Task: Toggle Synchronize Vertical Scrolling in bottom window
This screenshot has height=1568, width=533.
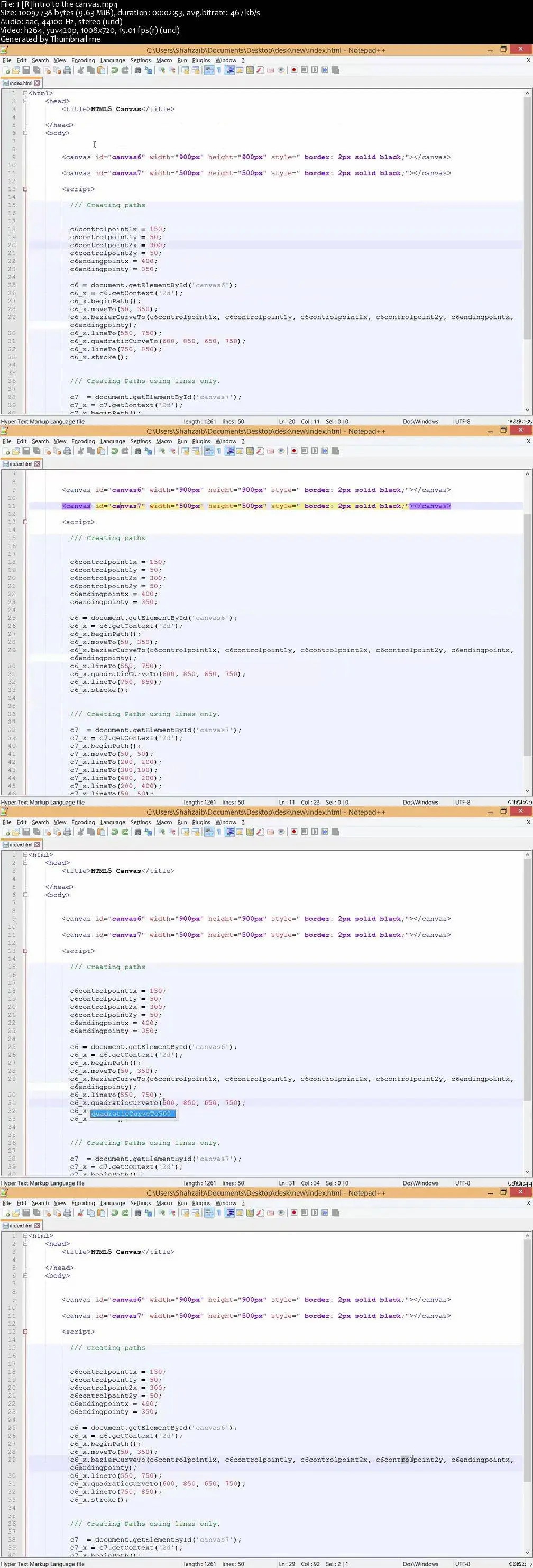Action: [x=185, y=1213]
